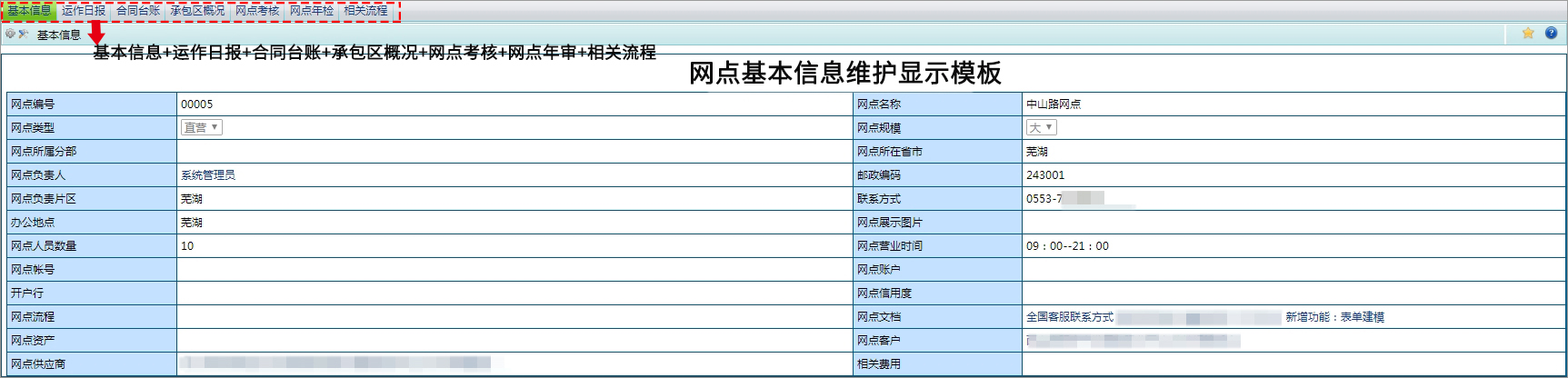Click 网点编号 value 00005
The height and width of the screenshot is (378, 1568).
point(197,104)
